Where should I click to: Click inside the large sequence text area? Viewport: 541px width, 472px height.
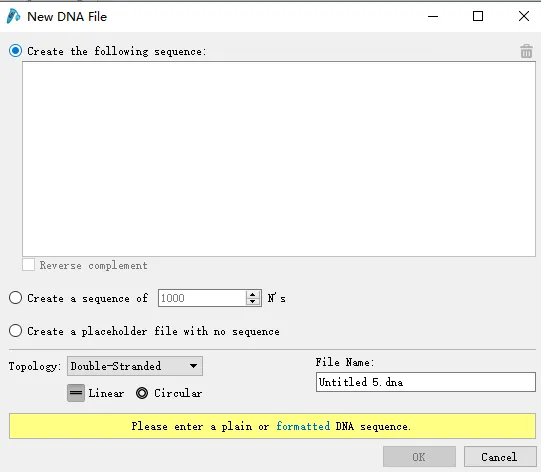[x=279, y=159]
